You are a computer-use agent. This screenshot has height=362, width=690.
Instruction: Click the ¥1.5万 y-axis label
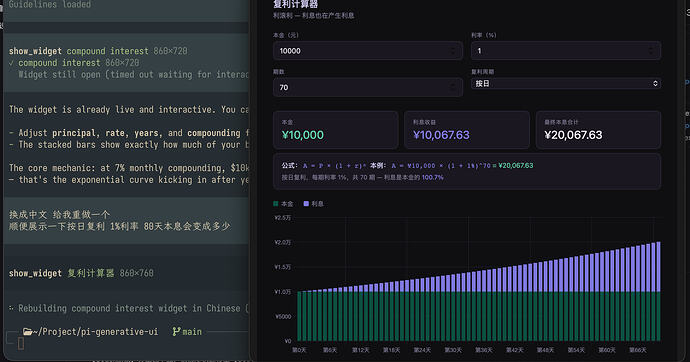click(x=283, y=267)
